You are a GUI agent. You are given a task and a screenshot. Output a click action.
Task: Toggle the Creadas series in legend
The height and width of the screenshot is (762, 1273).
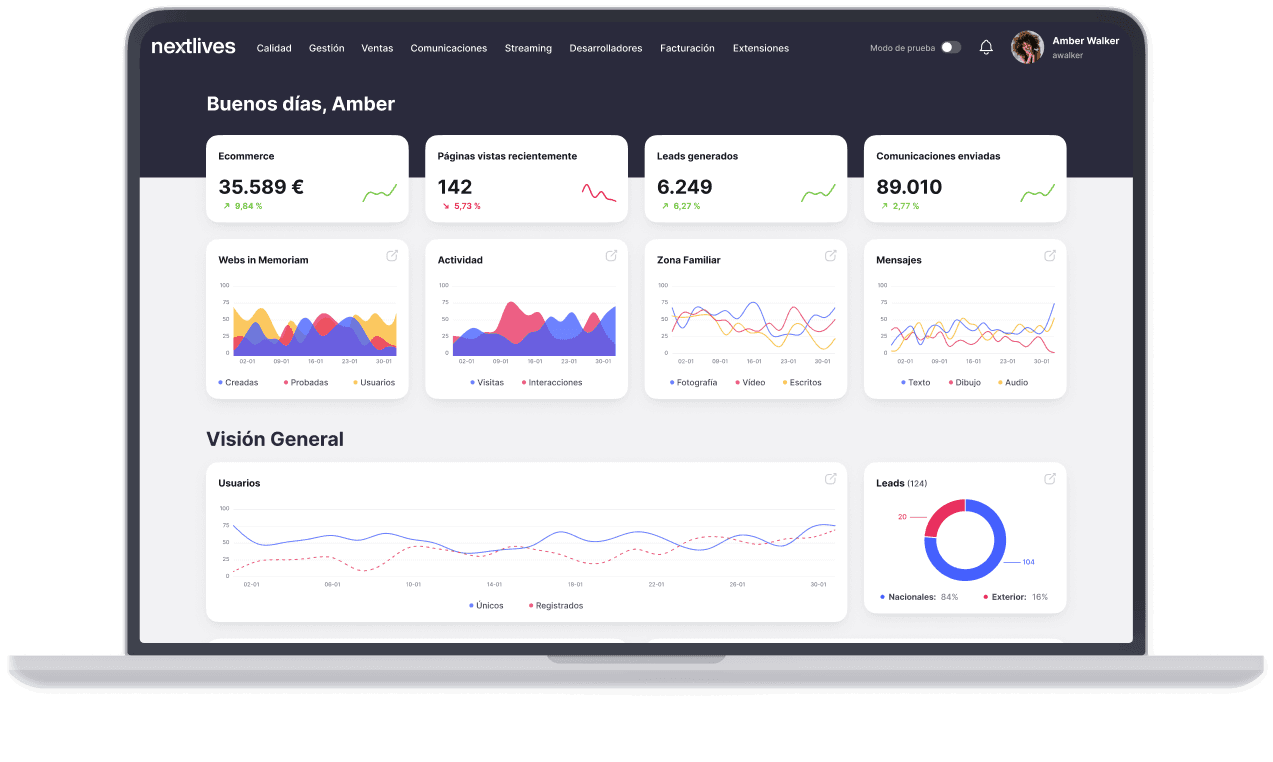point(238,383)
